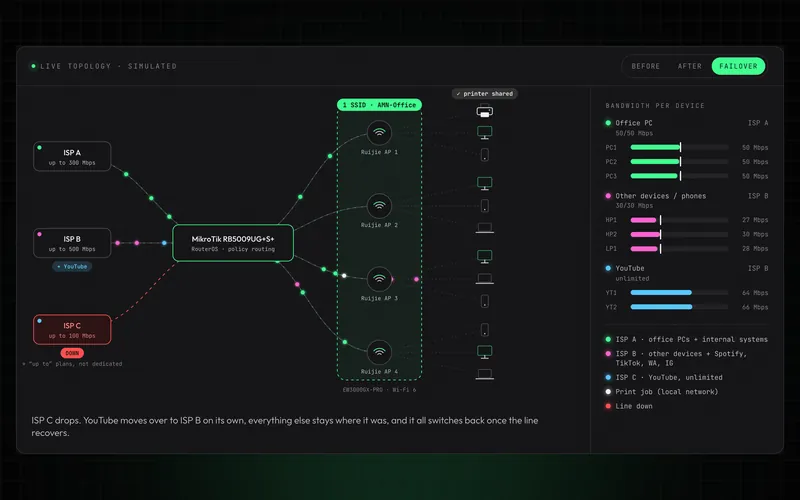800x500 pixels.
Task: Select the FAILOVER view
Action: point(738,66)
